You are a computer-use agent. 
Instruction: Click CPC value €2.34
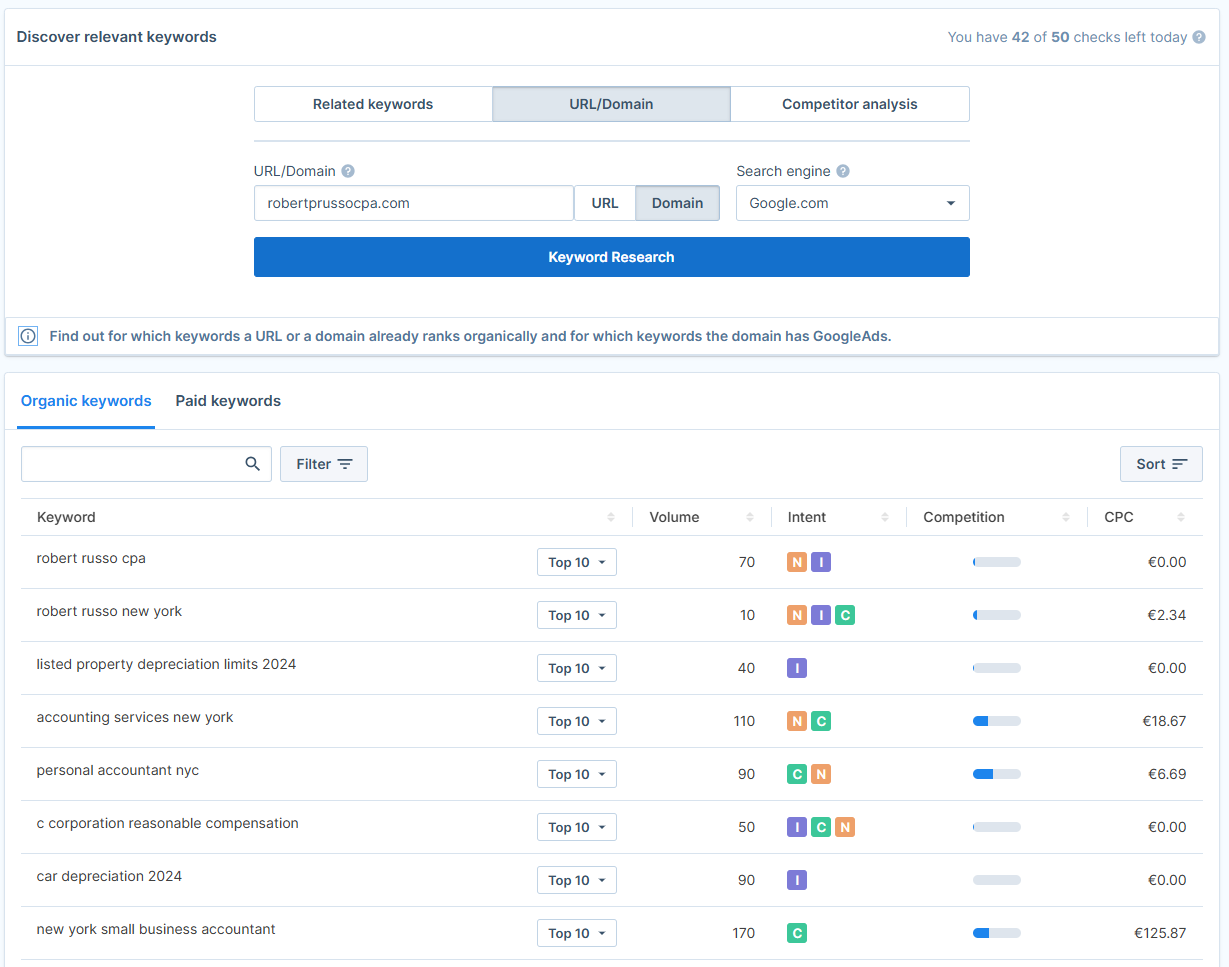pyautogui.click(x=1168, y=615)
